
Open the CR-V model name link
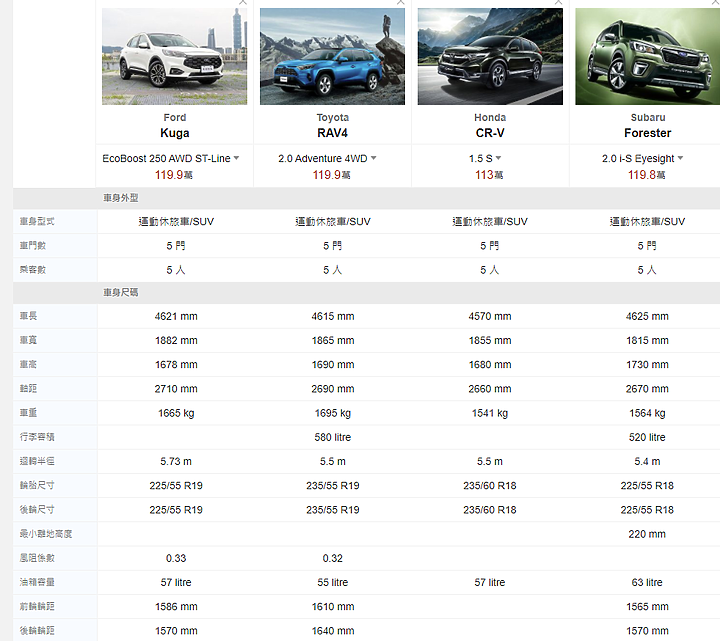pos(490,133)
